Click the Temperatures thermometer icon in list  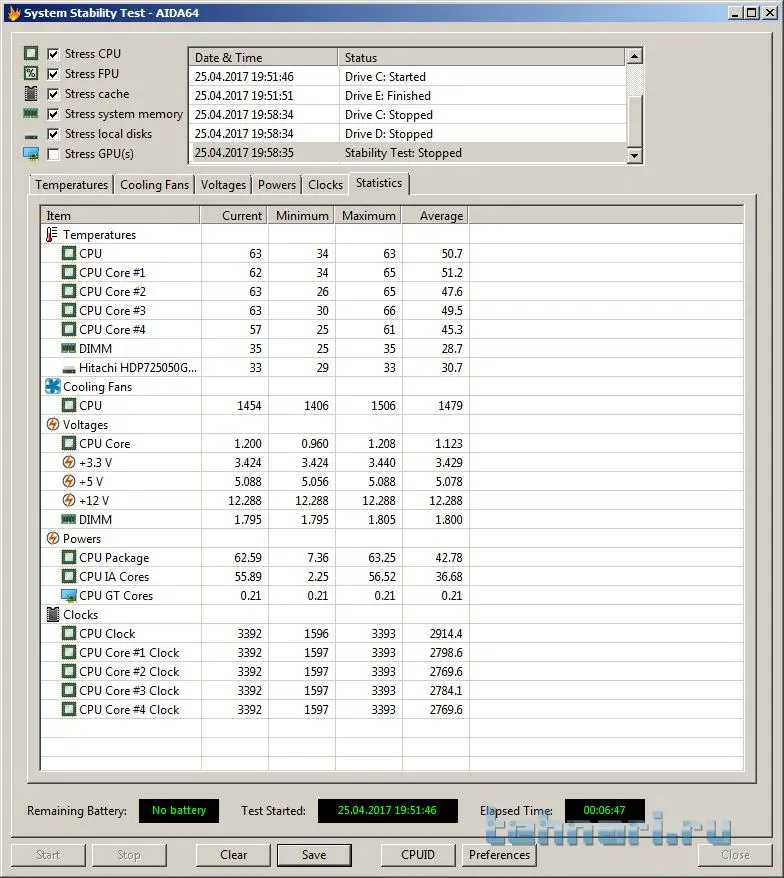tap(52, 235)
